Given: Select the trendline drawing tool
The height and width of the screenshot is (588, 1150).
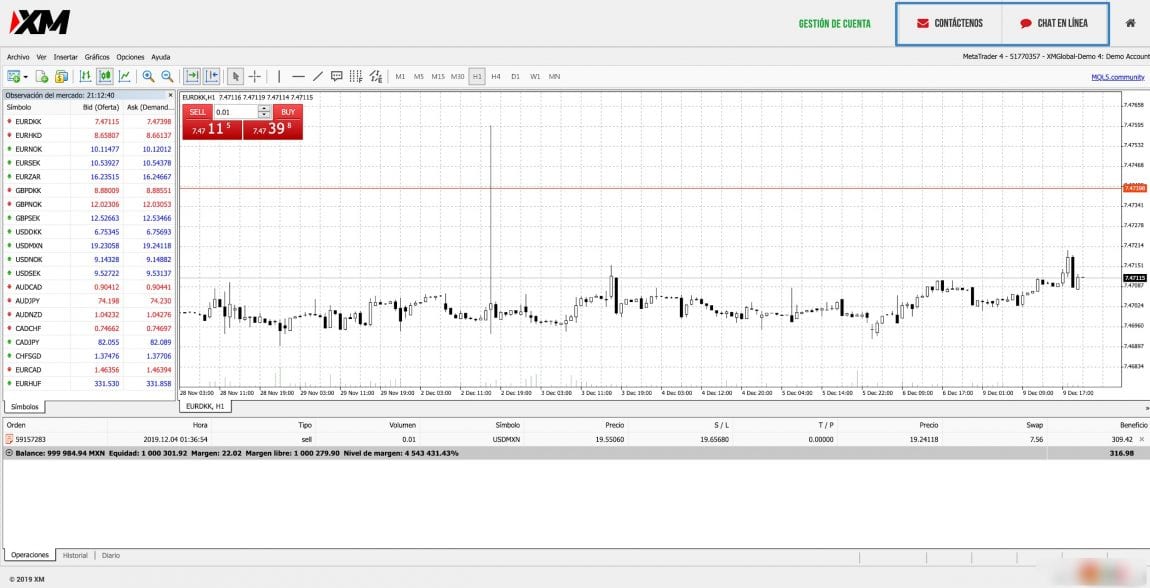Looking at the screenshot, I should (x=318, y=76).
